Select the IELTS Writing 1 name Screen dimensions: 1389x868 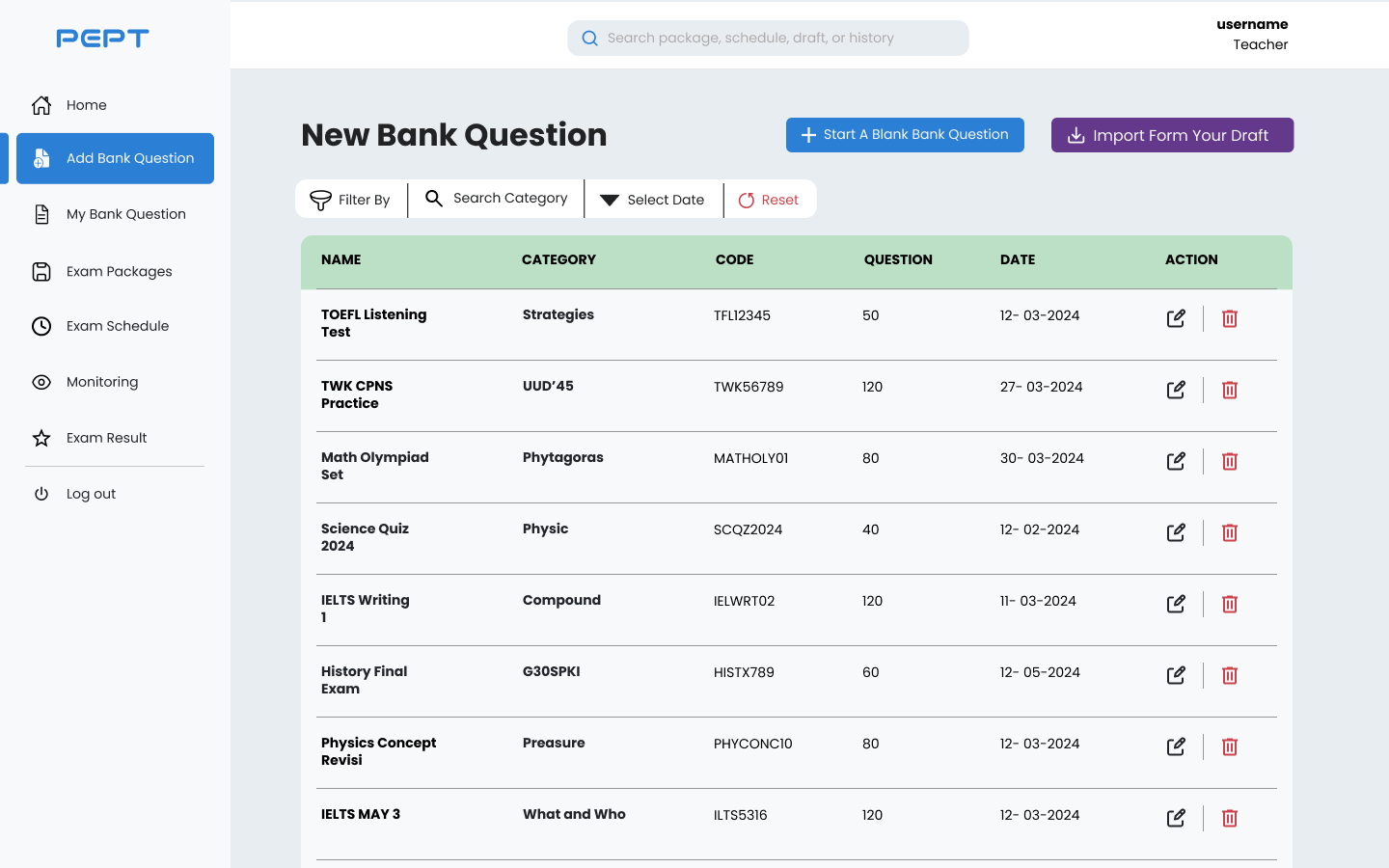tap(366, 609)
